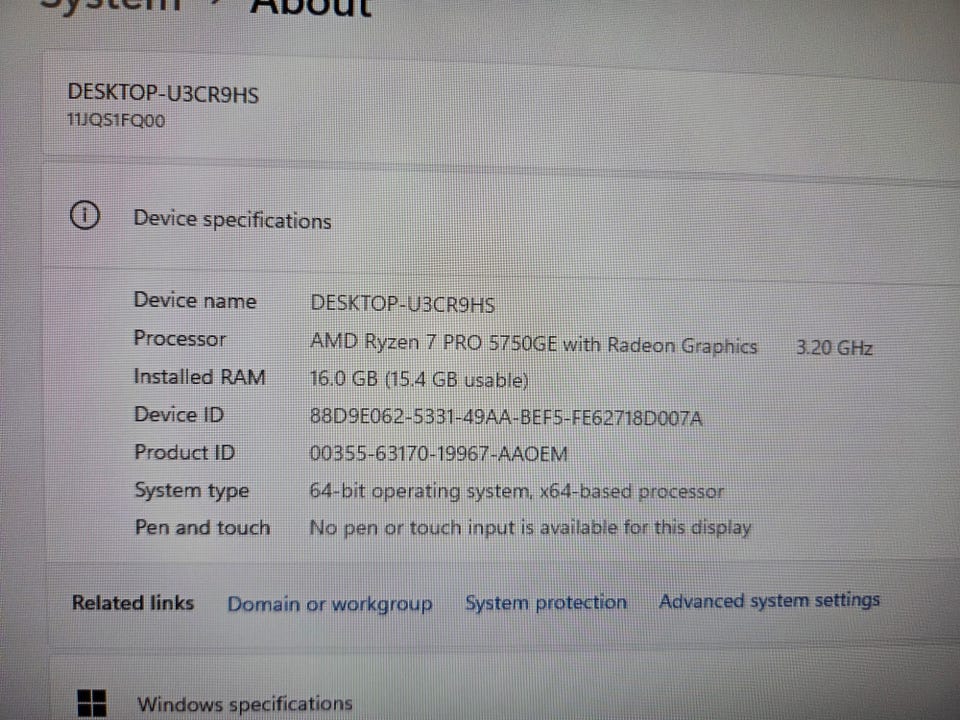960x720 pixels.
Task: Open the System protection link
Action: click(546, 602)
